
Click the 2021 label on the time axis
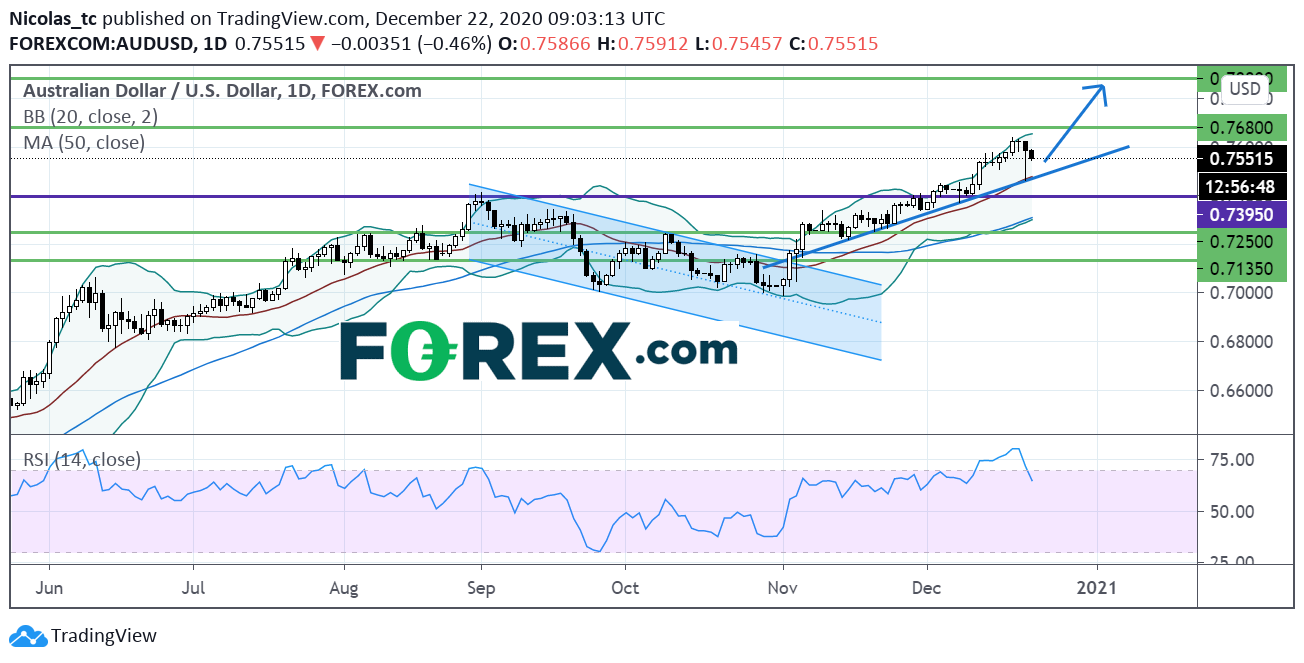[1099, 586]
